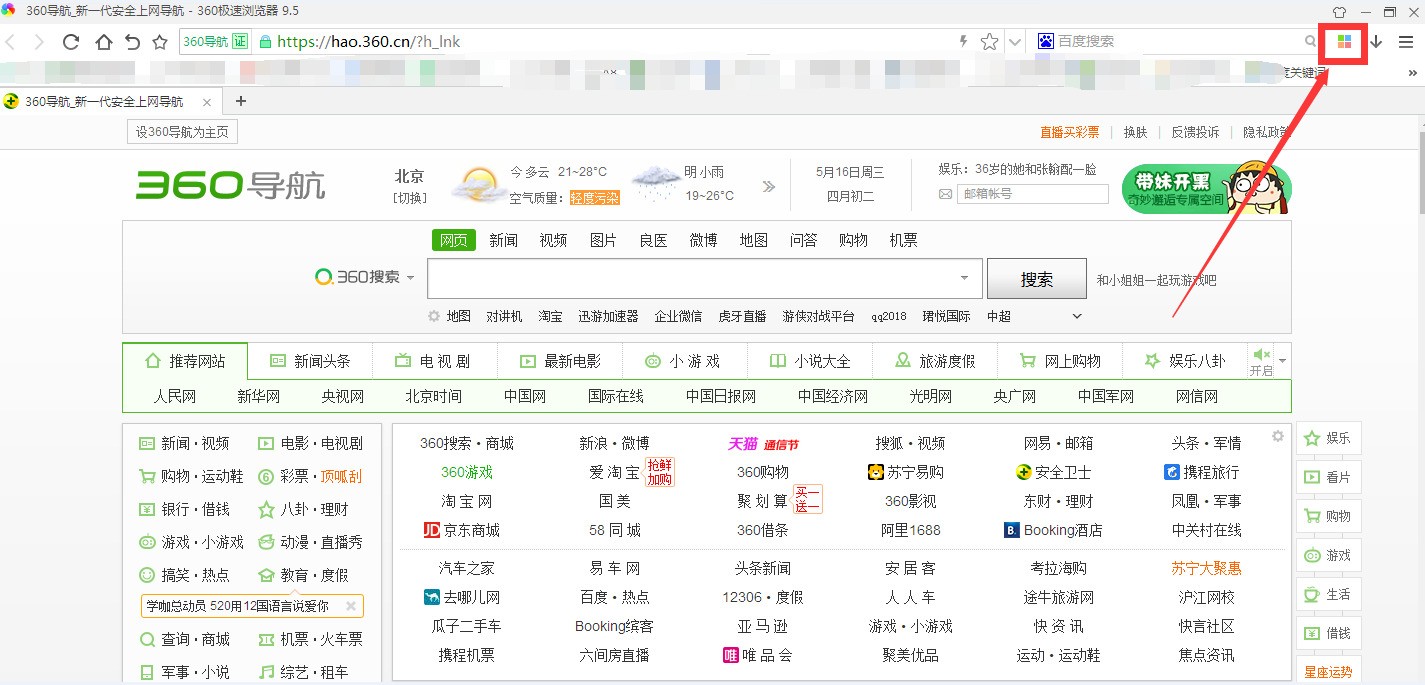The width and height of the screenshot is (1425, 685).
Task: Open the browser hamburger menu
Action: (x=1406, y=42)
